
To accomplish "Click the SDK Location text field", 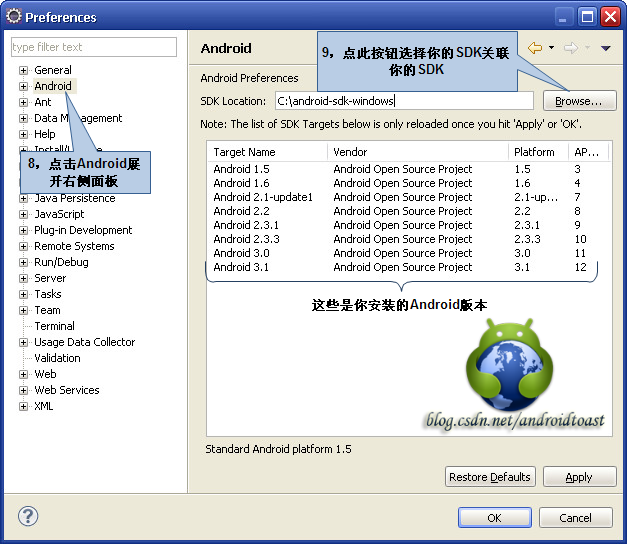I will (404, 101).
